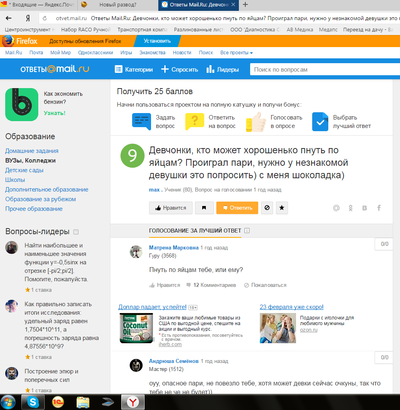Click the Лидеры bar chart icon
Image resolution: width=400 pixels, height=410 pixels.
coord(210,69)
